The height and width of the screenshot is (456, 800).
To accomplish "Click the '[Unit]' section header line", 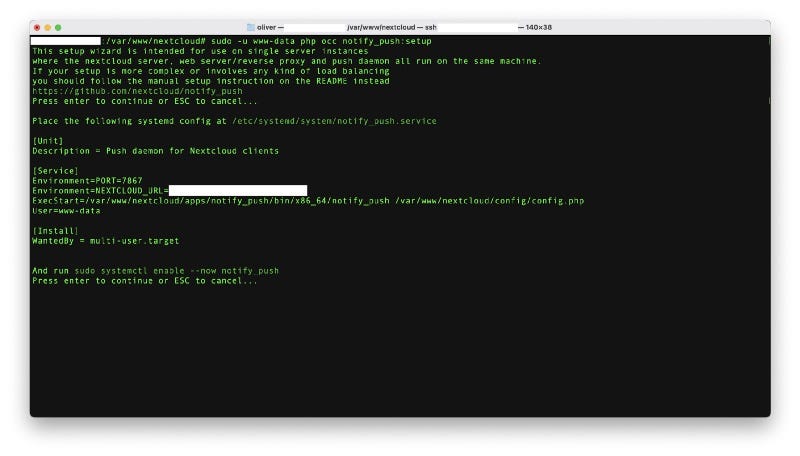I will (48, 141).
